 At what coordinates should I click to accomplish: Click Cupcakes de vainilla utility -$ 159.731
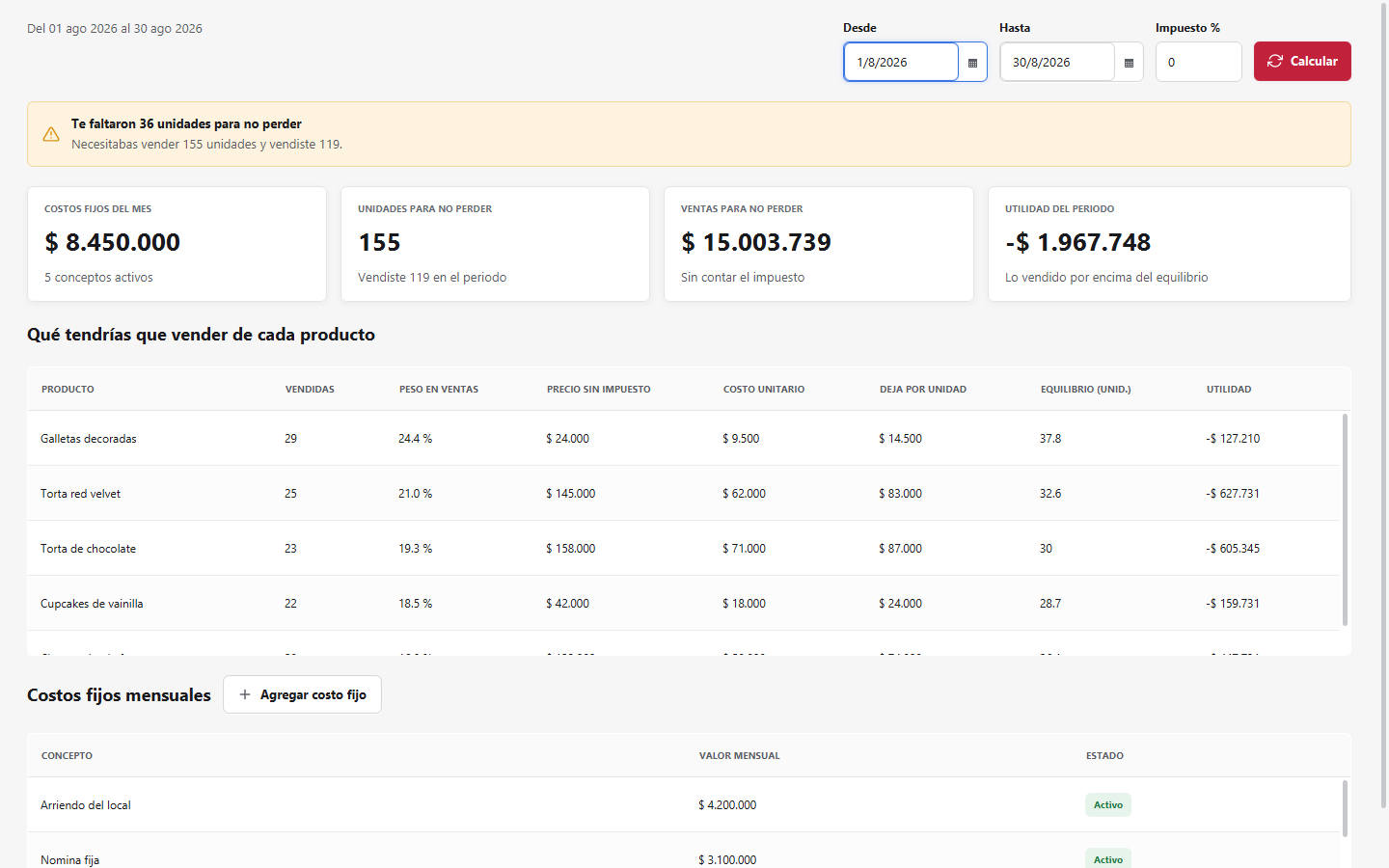pyautogui.click(x=1233, y=604)
